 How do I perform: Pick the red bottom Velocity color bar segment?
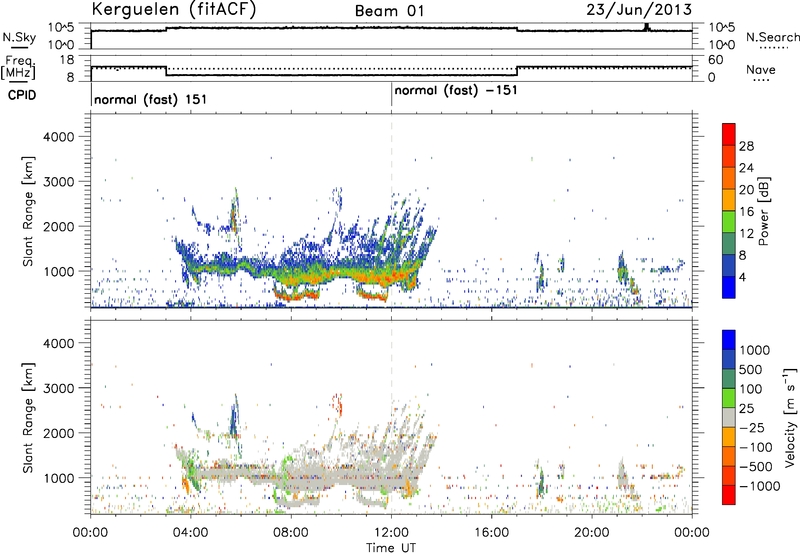point(729,494)
